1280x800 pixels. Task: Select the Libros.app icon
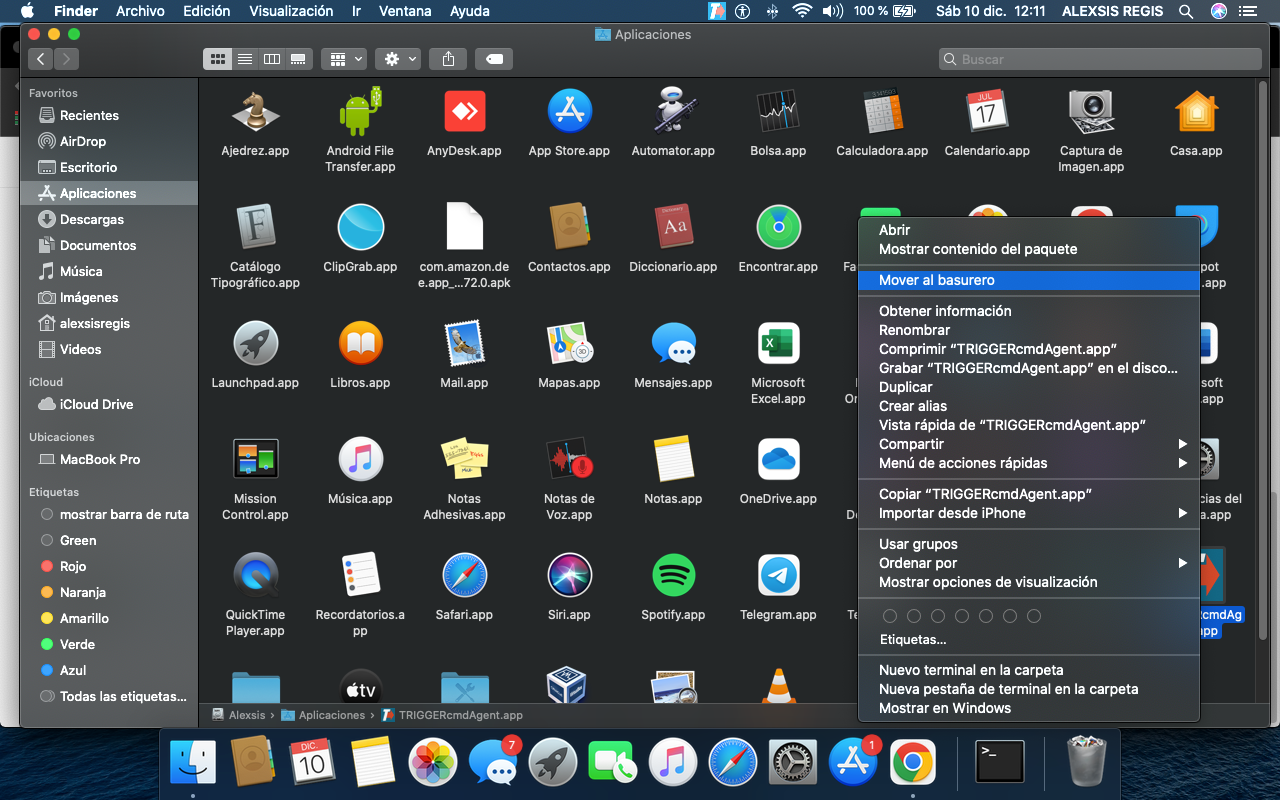tap(360, 343)
